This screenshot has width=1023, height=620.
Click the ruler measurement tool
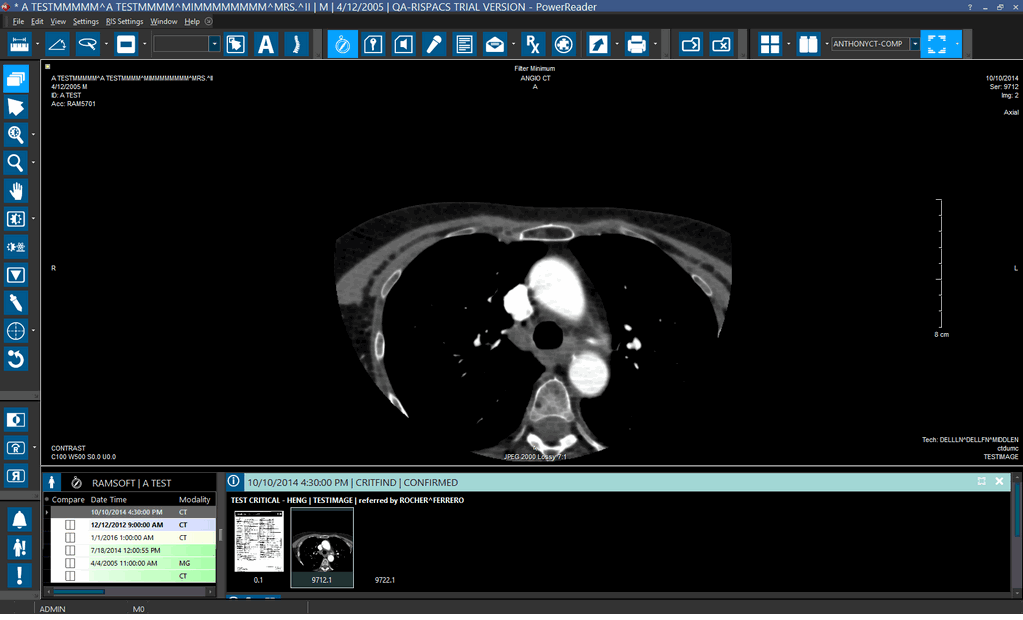[20, 44]
